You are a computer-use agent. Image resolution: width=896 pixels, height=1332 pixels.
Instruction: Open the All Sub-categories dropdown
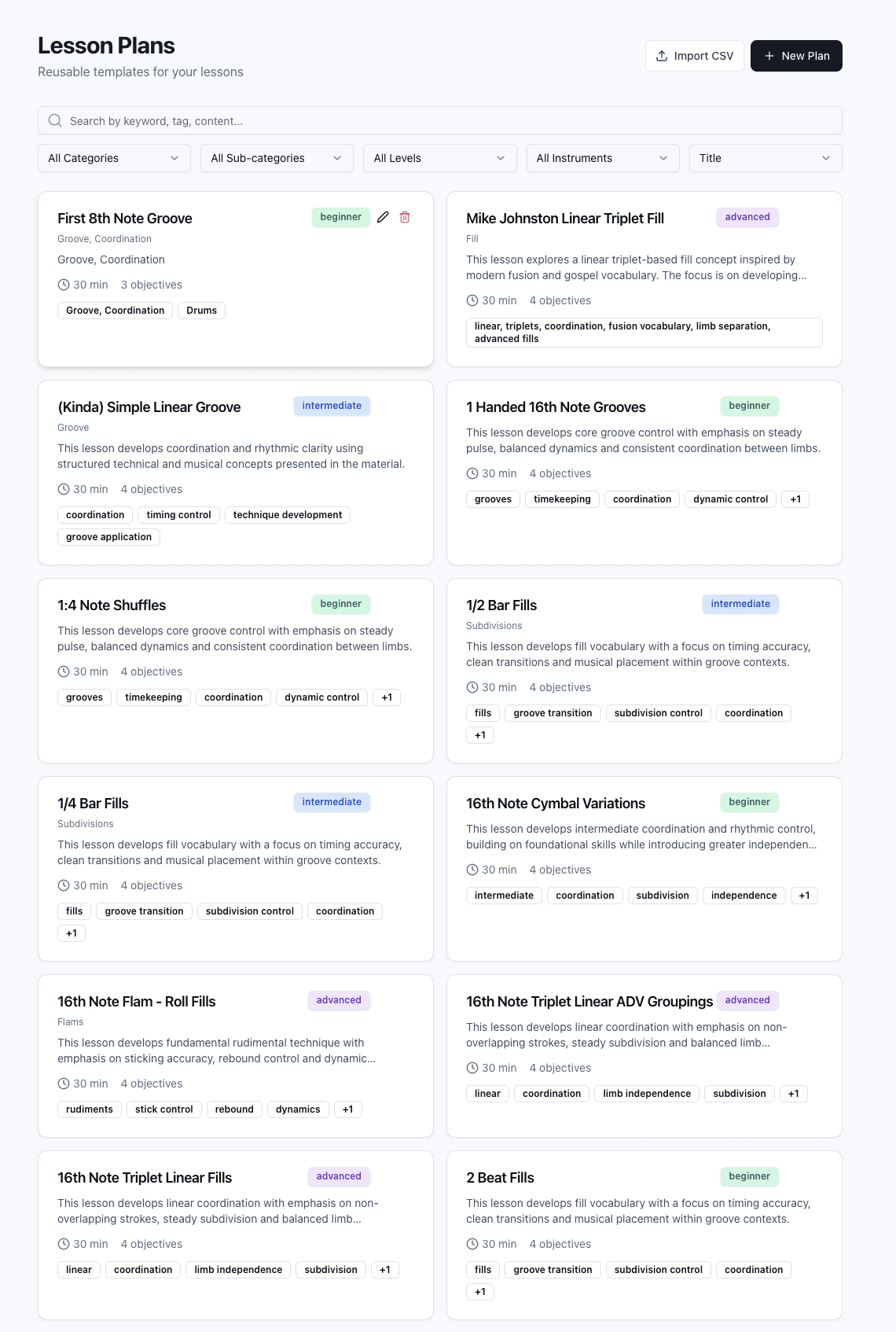click(x=277, y=158)
